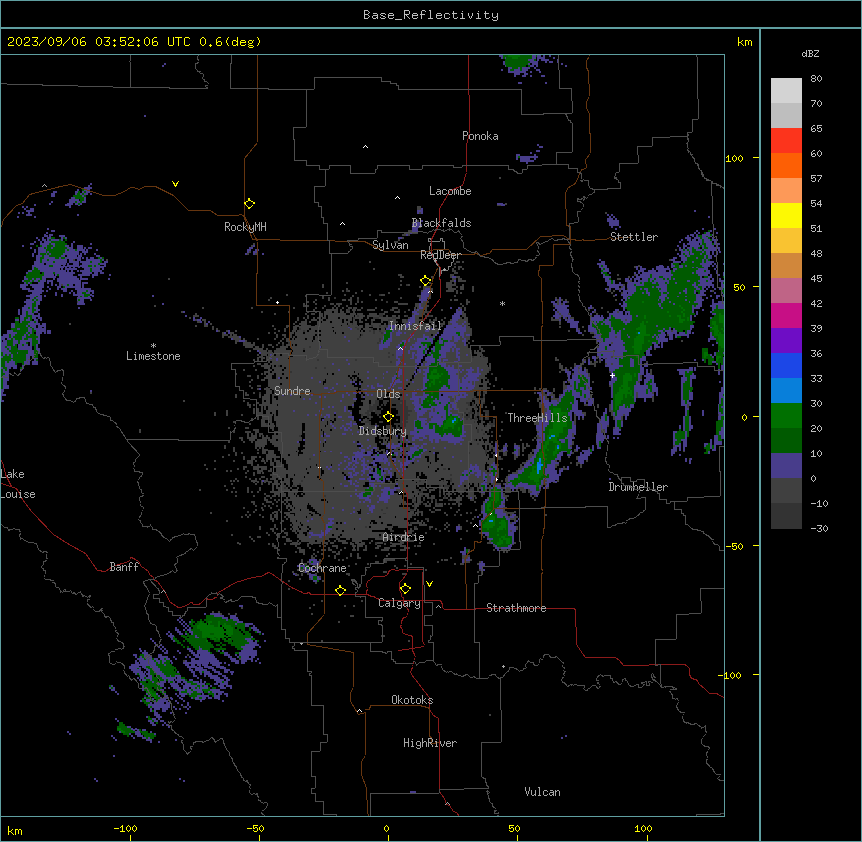Pick the orange 57–60 dBZ swatch
Screen dimensions: 862x842
[786, 165]
